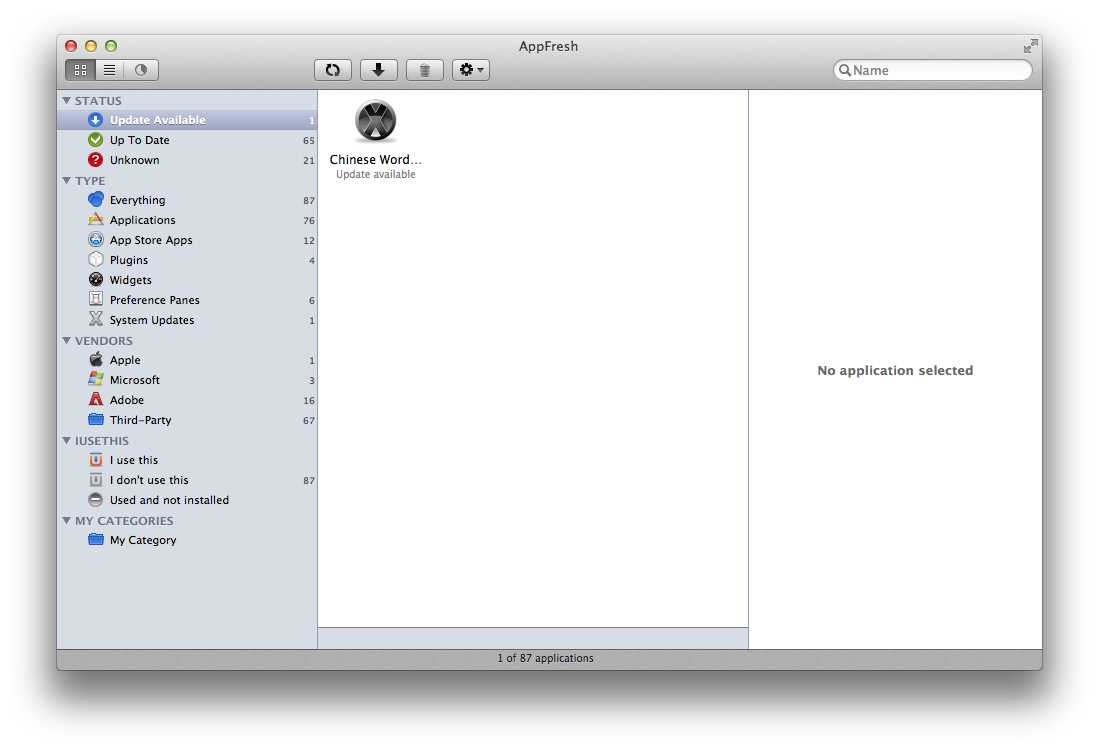Filter by App Store Apps
Screen dimensions: 1099x749
pos(187,240)
